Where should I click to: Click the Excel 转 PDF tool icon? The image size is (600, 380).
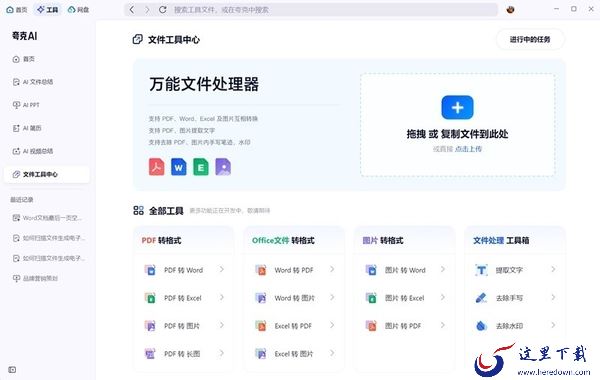[261, 326]
